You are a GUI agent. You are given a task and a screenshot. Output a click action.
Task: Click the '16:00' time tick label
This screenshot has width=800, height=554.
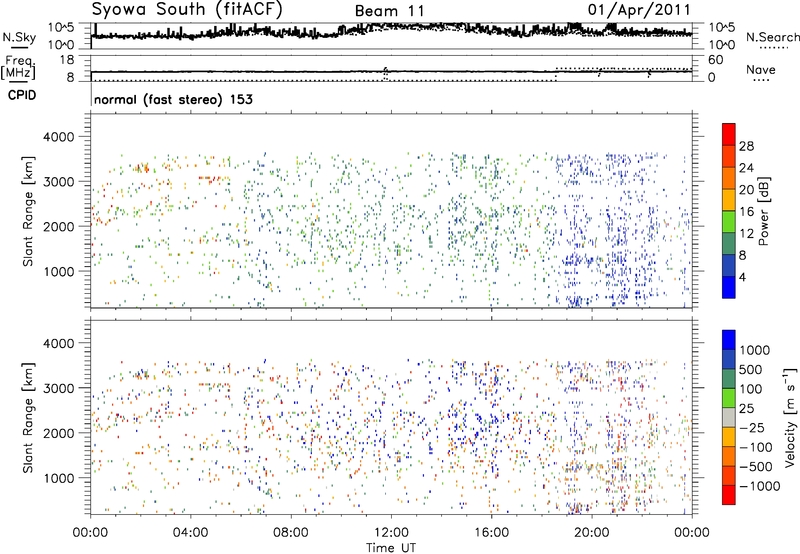(x=491, y=533)
